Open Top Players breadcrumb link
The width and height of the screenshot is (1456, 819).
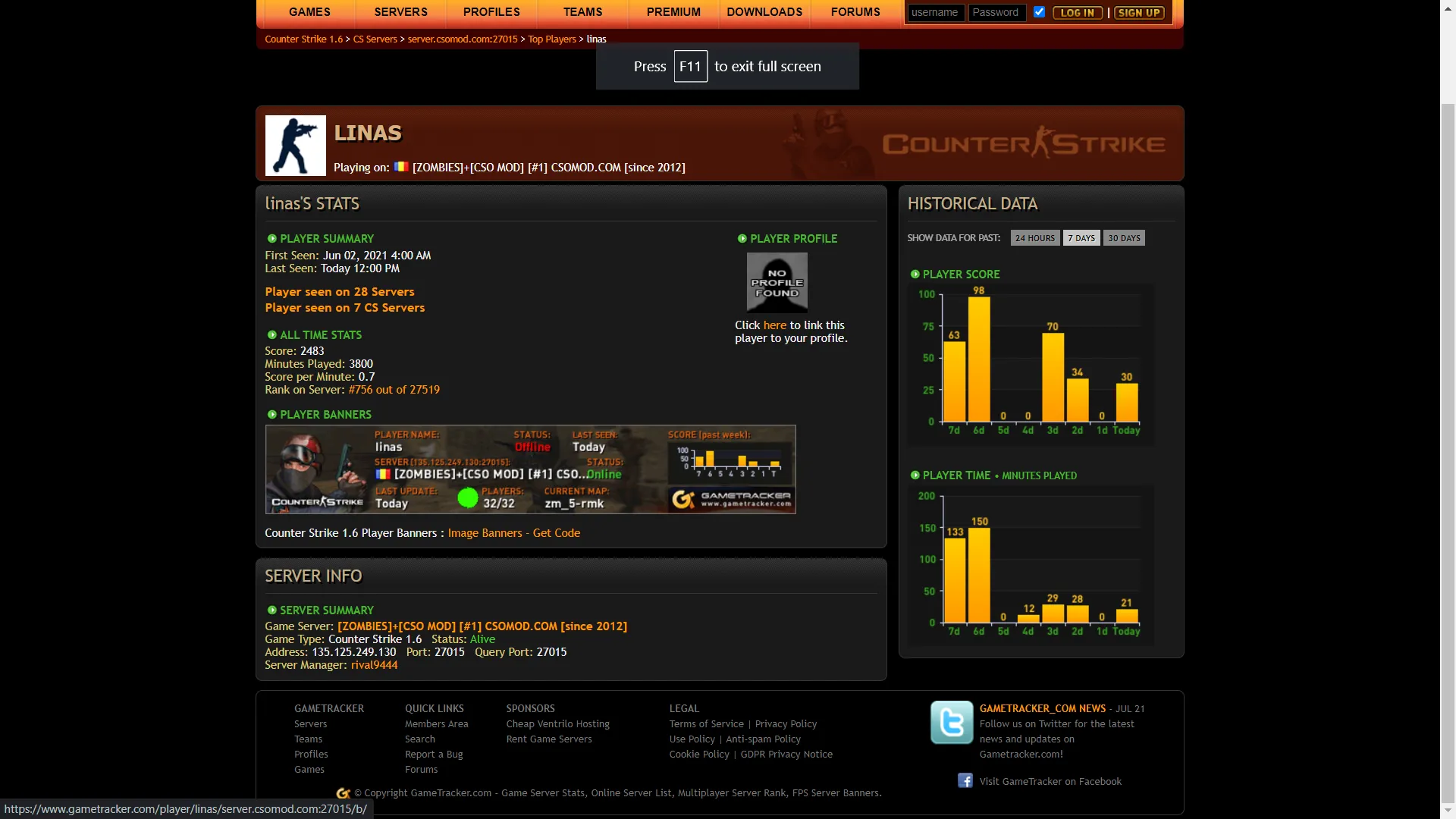(x=552, y=39)
